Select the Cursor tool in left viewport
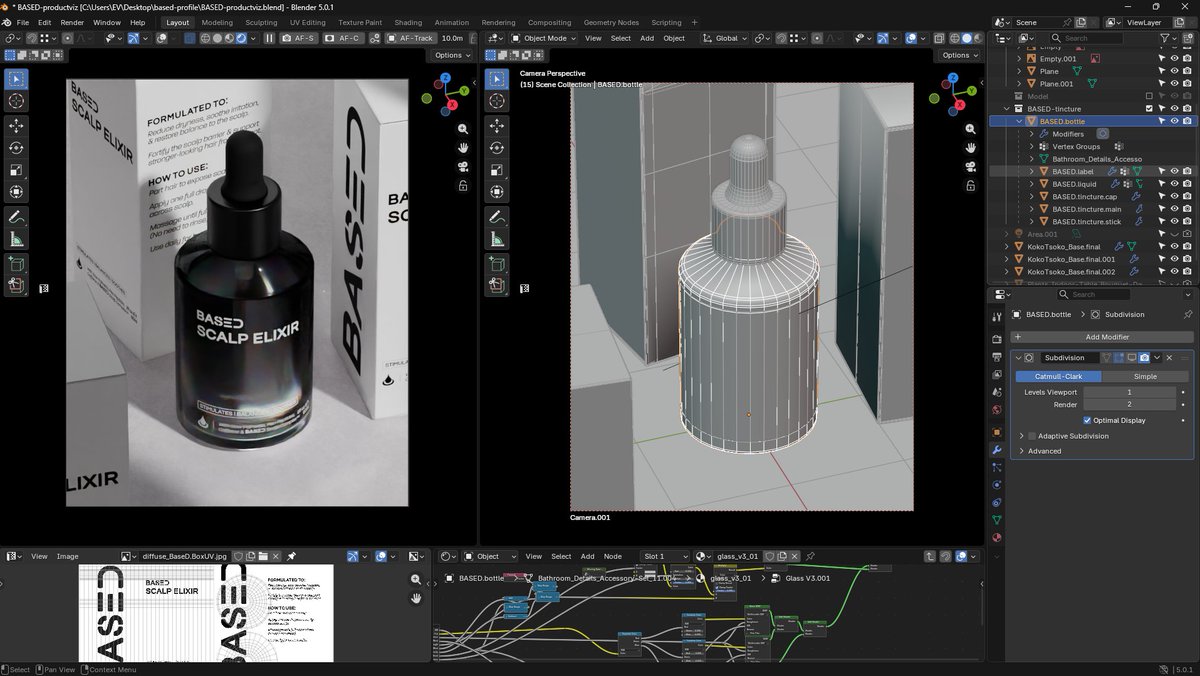The height and width of the screenshot is (676, 1200). 16,101
